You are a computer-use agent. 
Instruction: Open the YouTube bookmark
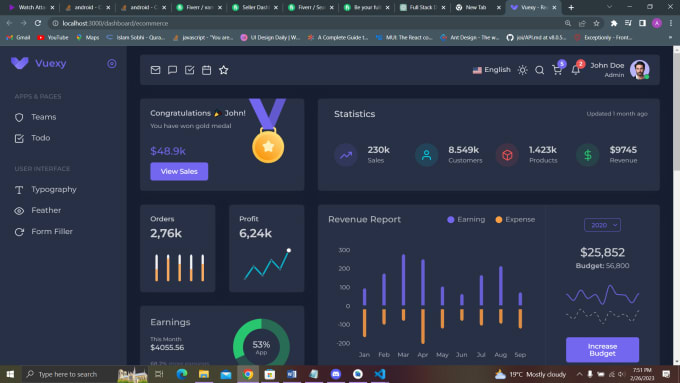click(x=53, y=38)
